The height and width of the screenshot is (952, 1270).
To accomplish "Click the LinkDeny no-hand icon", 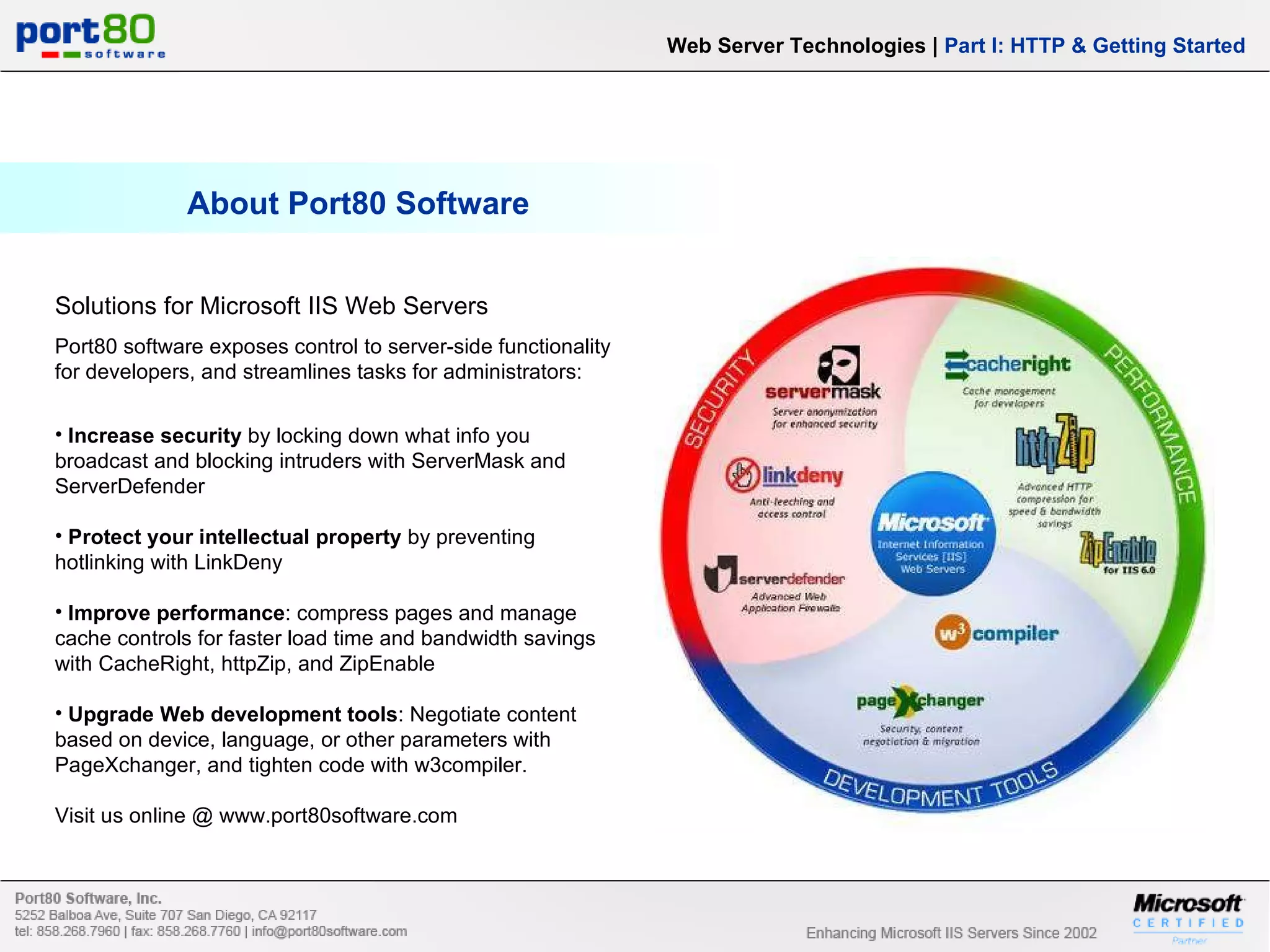I will 742,475.
